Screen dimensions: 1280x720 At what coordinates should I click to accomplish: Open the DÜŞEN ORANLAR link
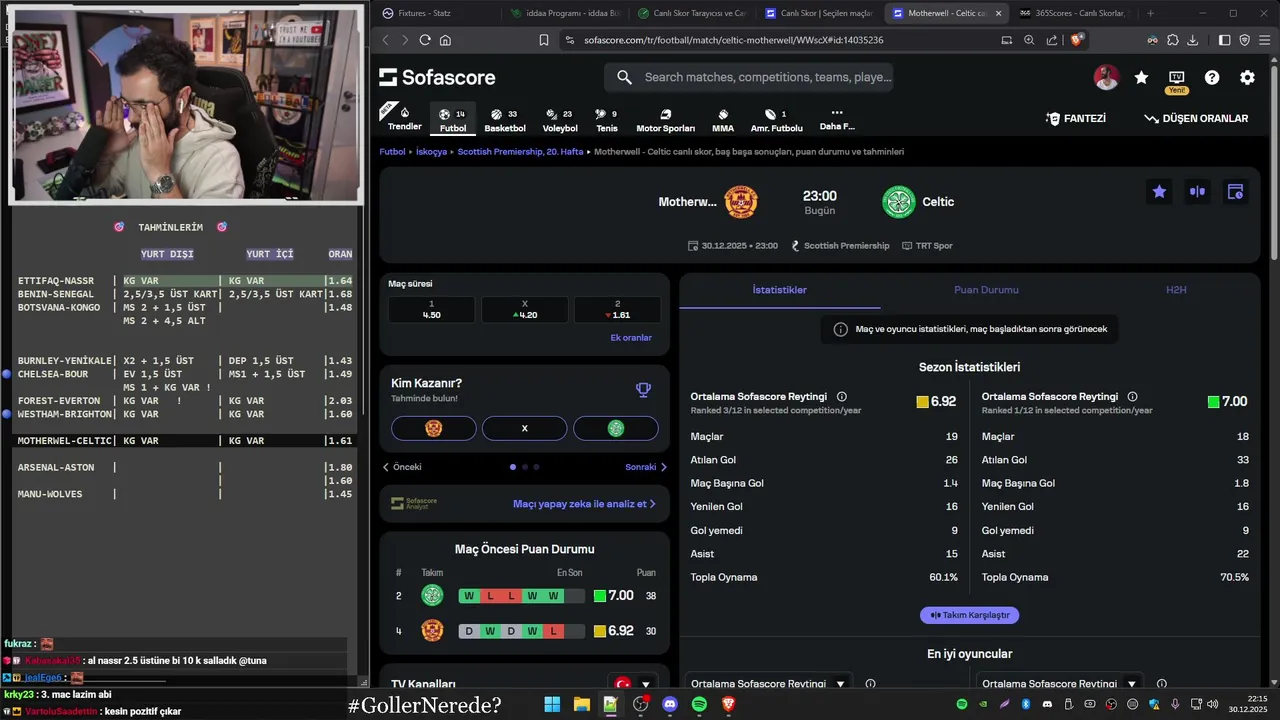click(x=1196, y=118)
